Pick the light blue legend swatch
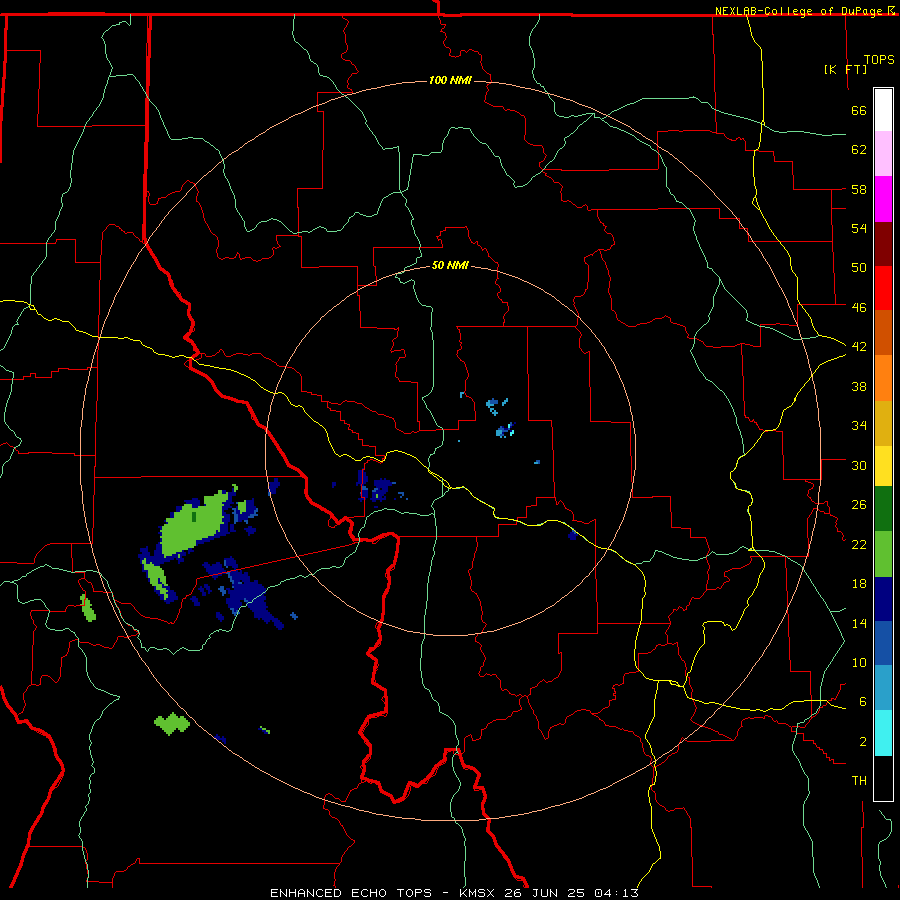 tap(883, 688)
